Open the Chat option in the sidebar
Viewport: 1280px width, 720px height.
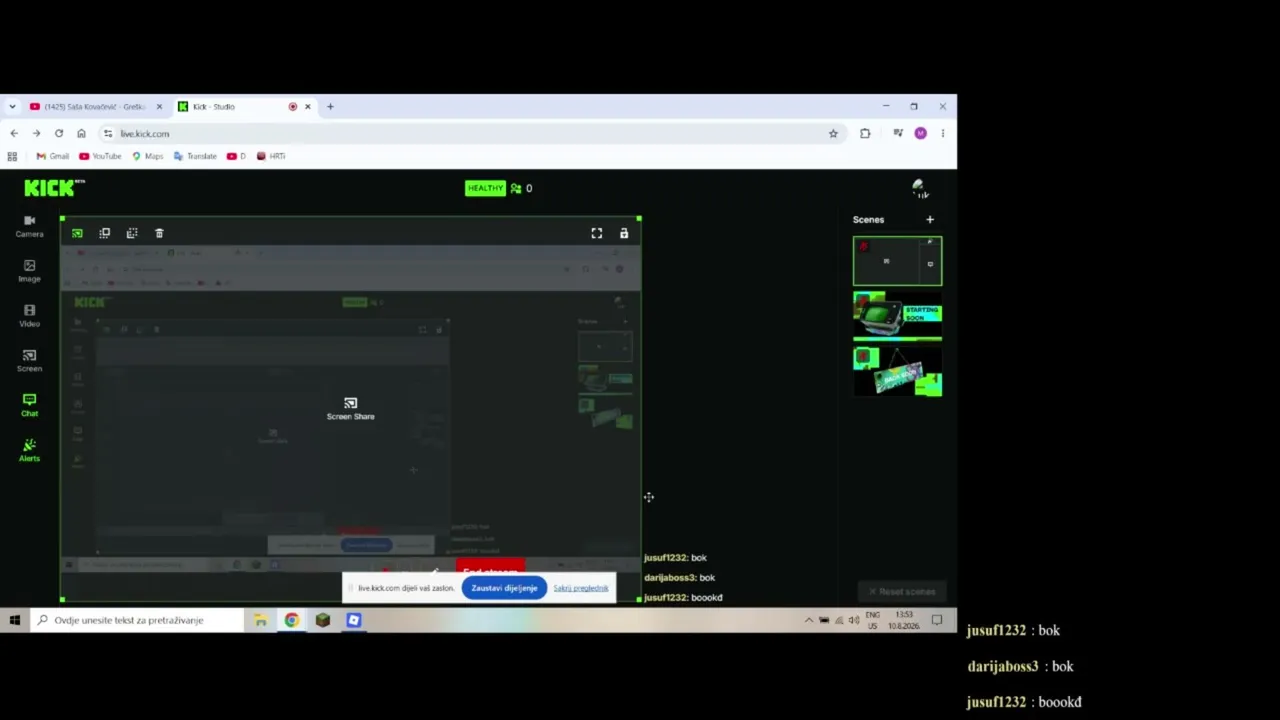[29, 405]
